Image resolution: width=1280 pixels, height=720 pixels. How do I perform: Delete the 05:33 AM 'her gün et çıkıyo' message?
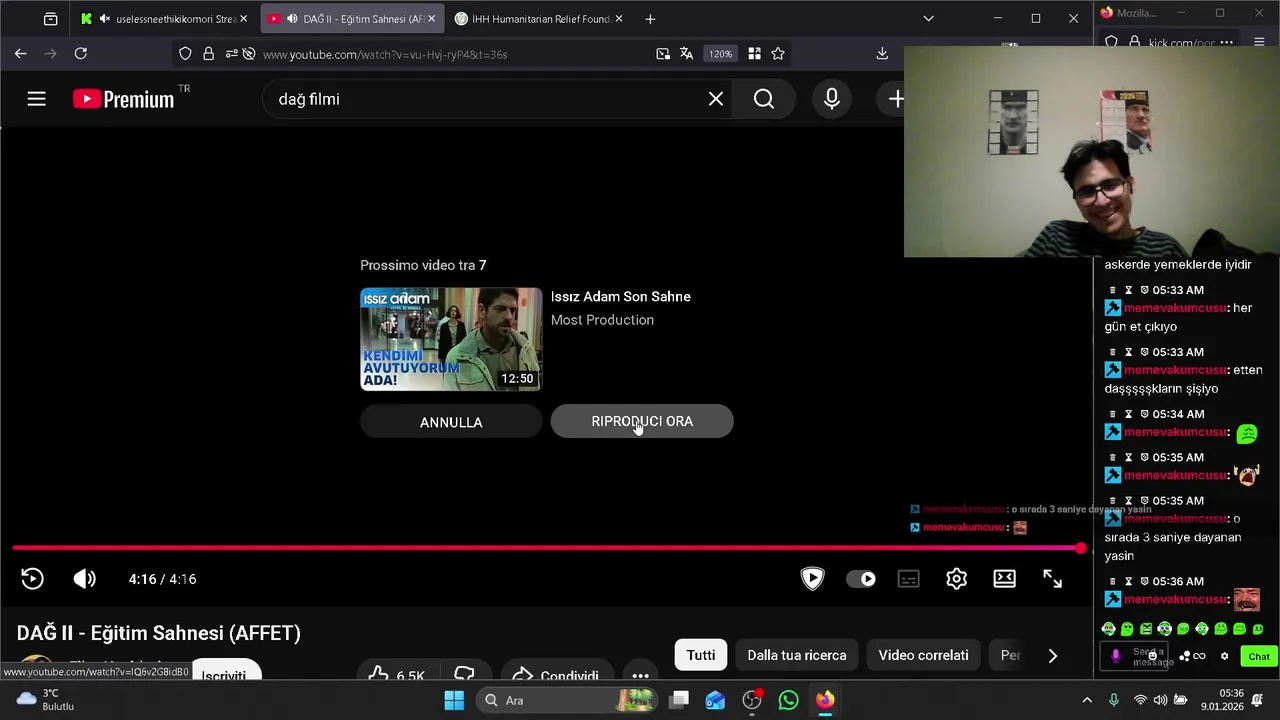[1112, 290]
